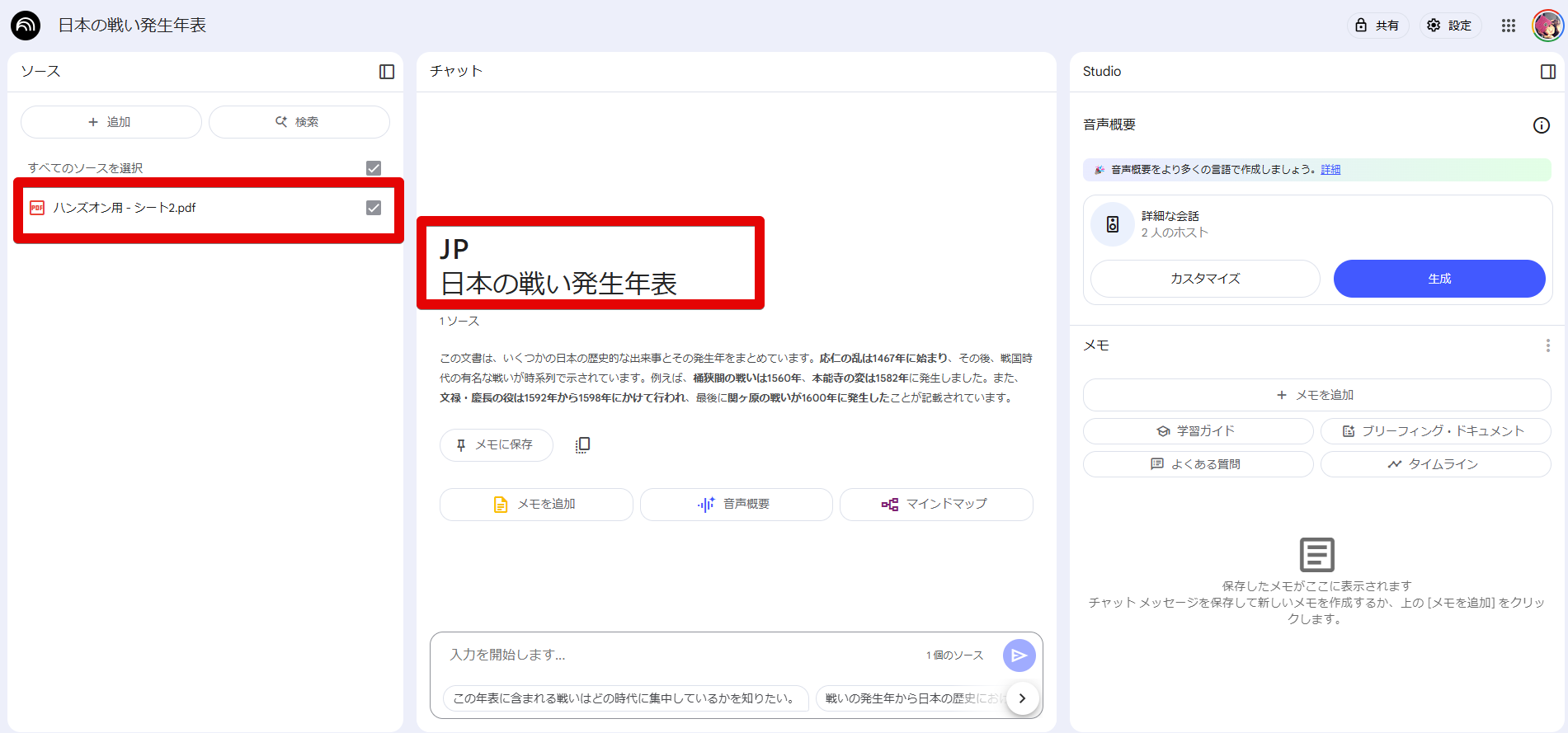Screen dimensions: 1568x733
Task: Open 設定 settings
Action: coord(1450,26)
